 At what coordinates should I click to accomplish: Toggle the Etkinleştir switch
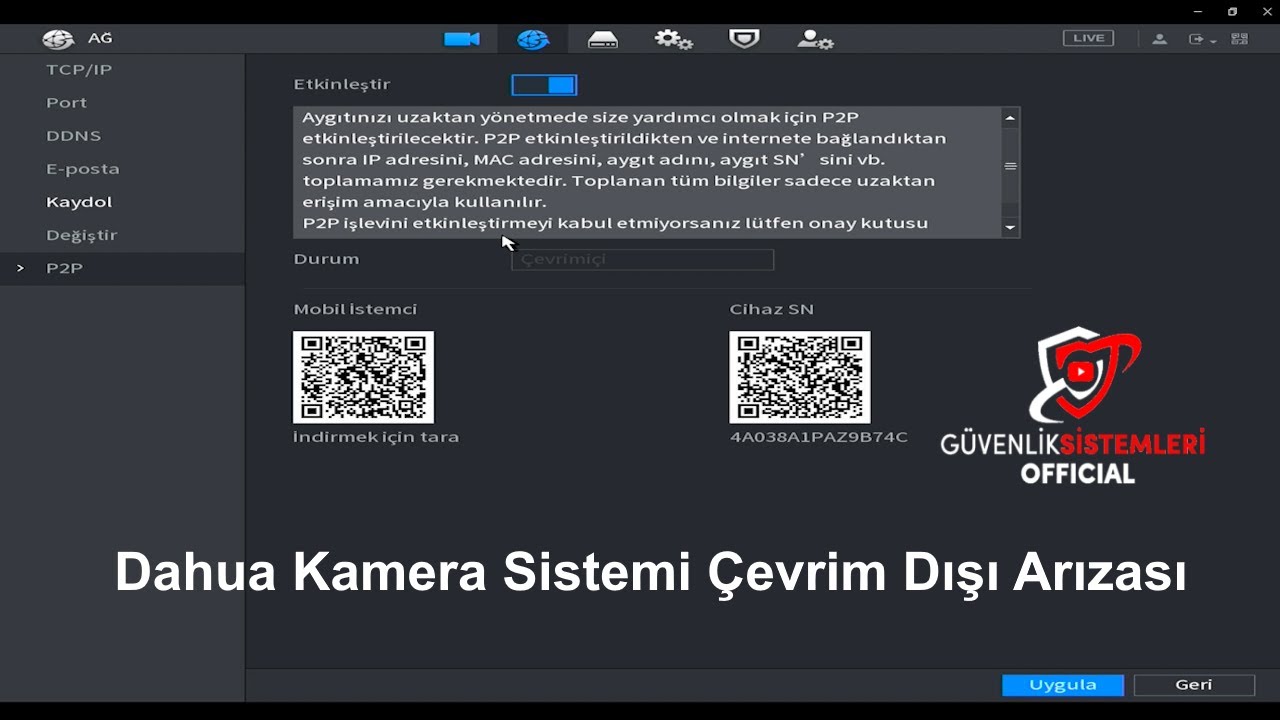pos(544,85)
